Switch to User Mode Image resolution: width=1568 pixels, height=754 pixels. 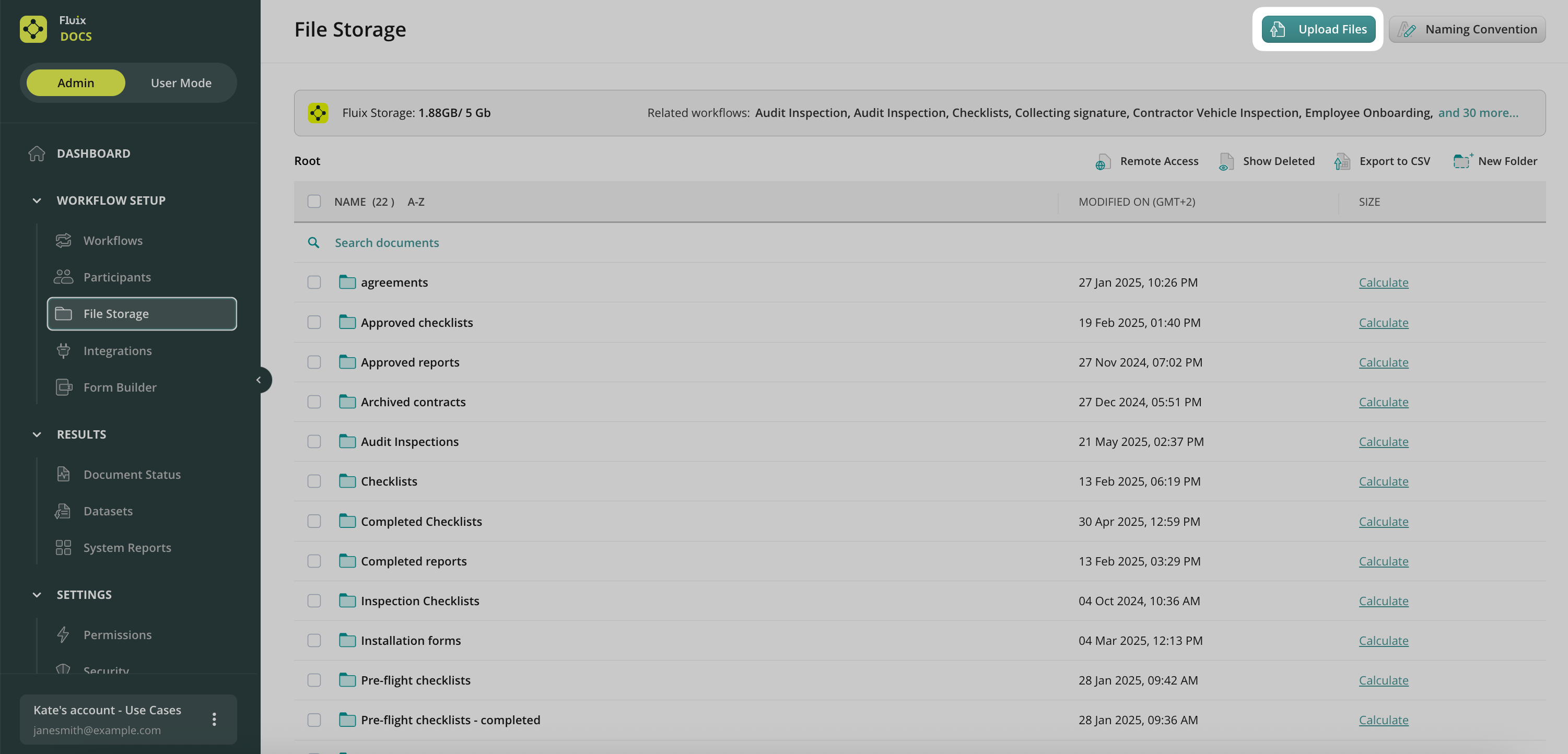(181, 83)
